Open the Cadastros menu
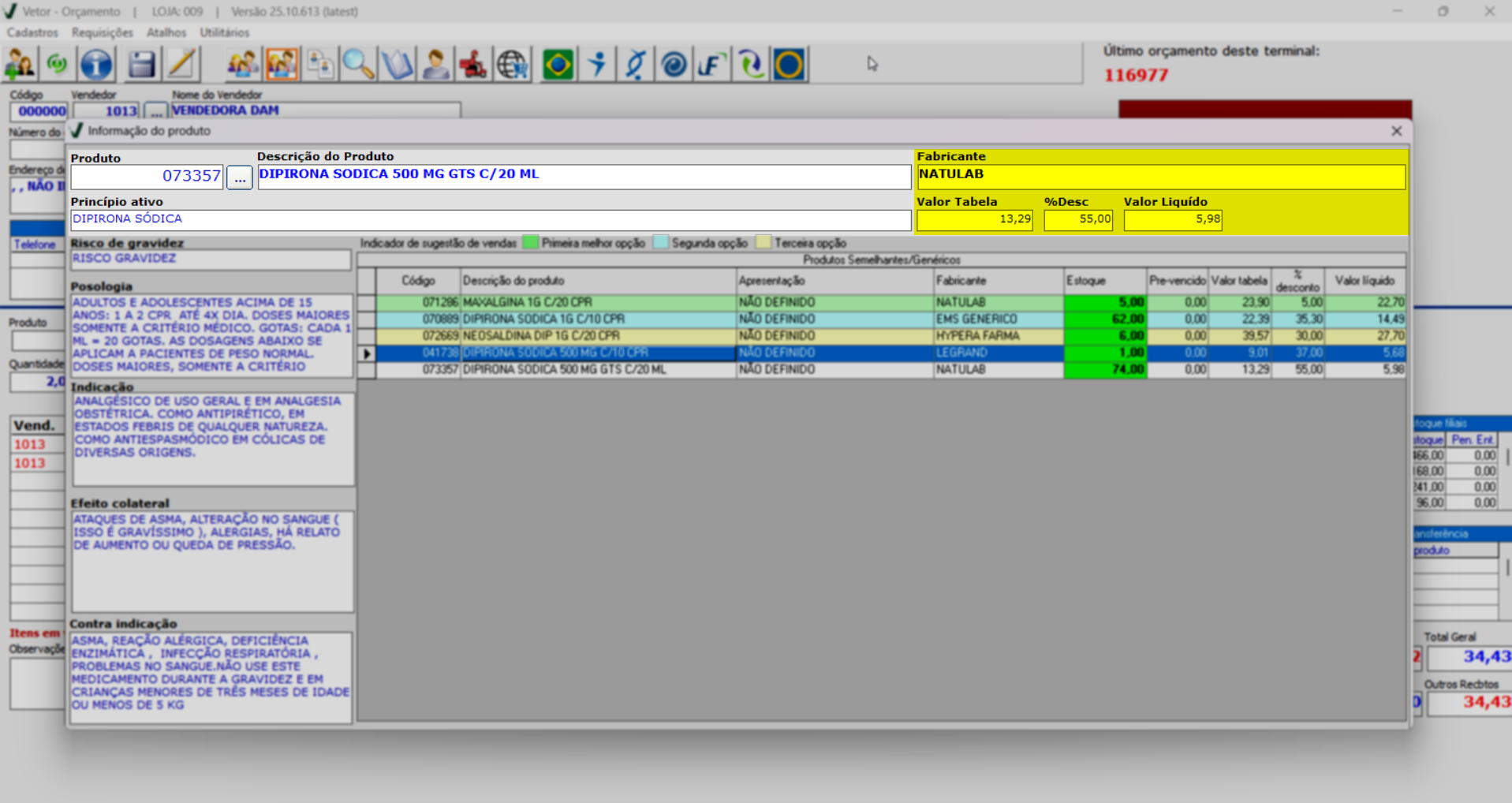The width and height of the screenshot is (1512, 803). pyautogui.click(x=32, y=32)
